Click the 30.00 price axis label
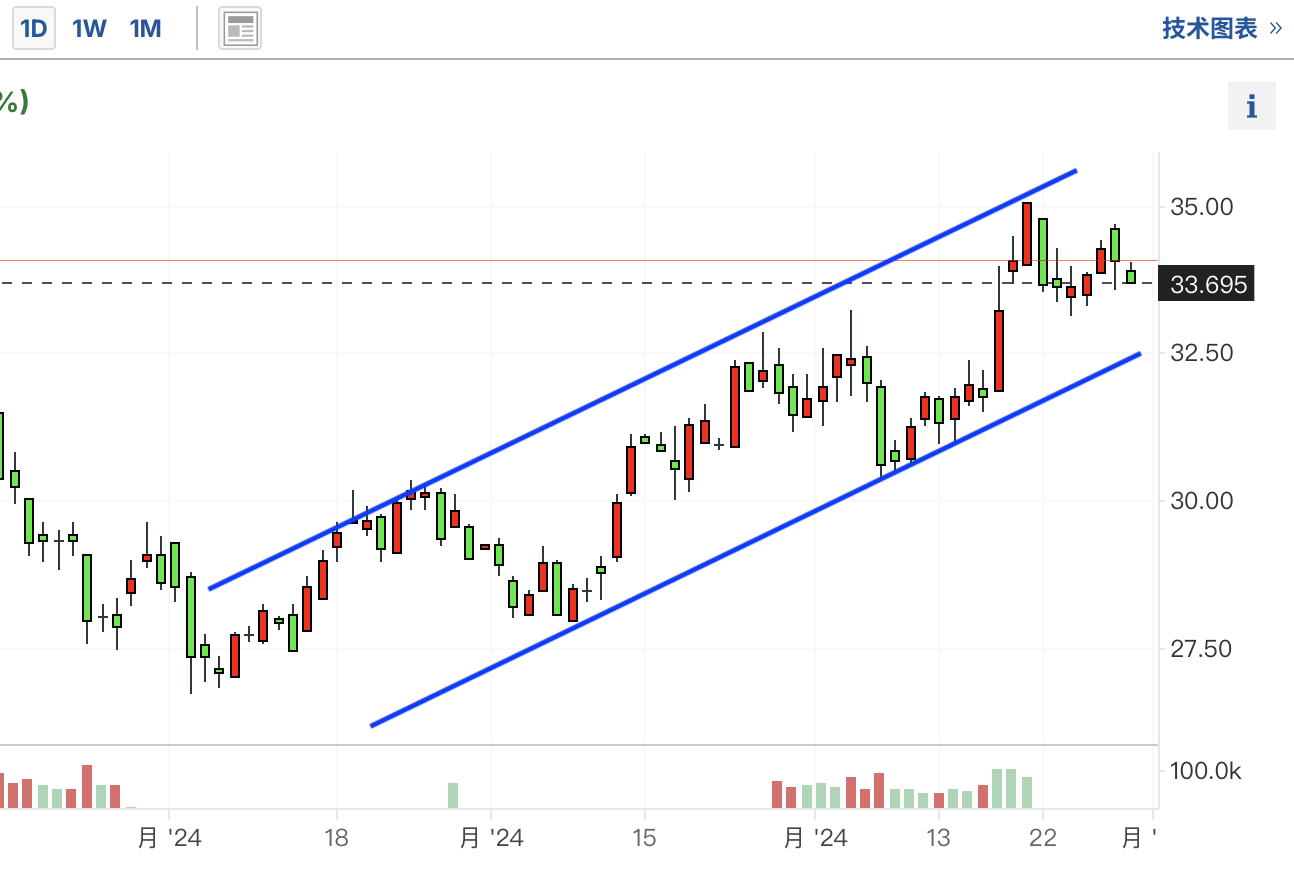The width and height of the screenshot is (1294, 884). click(1202, 501)
